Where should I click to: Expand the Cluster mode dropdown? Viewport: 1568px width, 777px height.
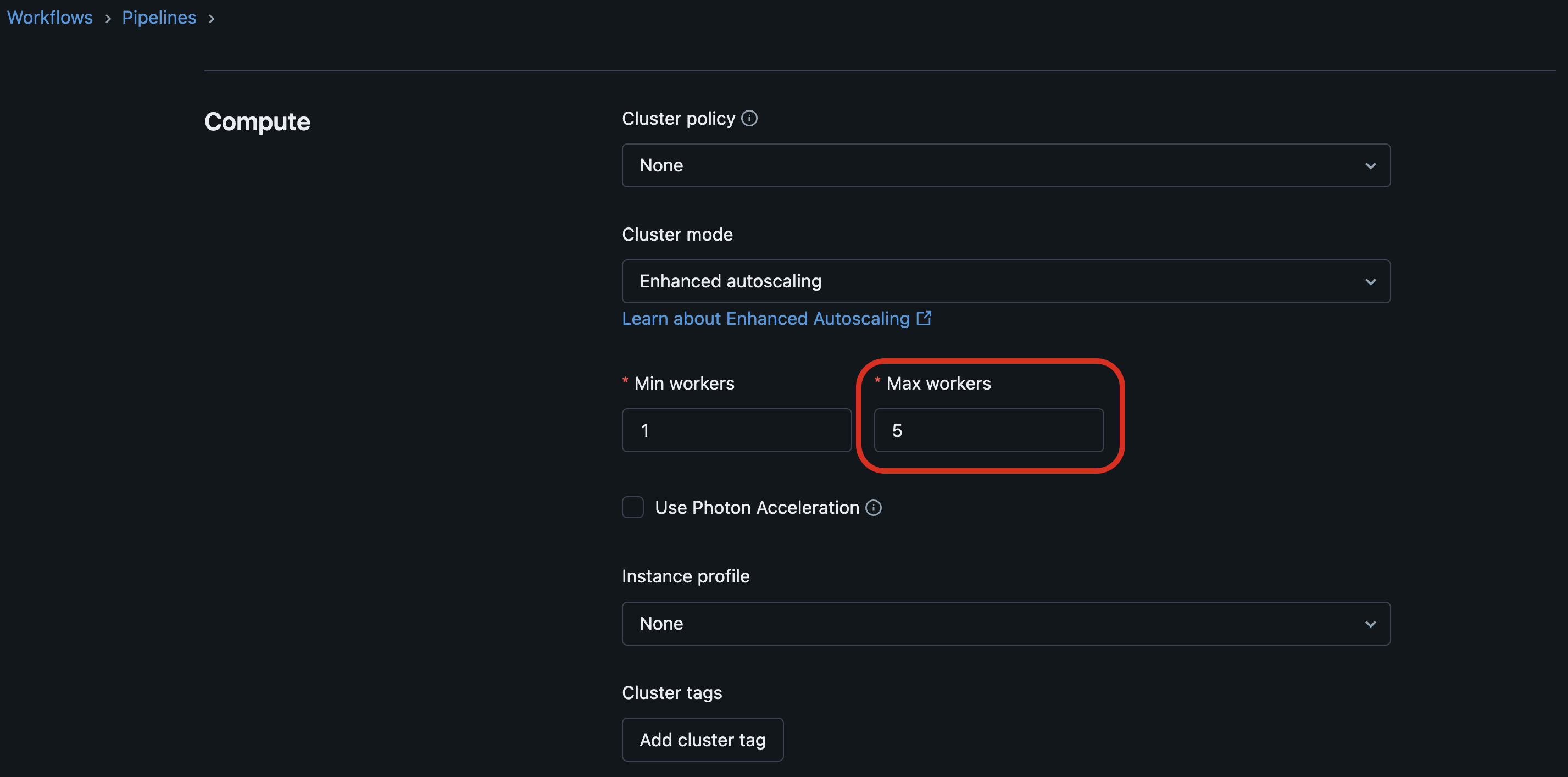click(x=1005, y=281)
